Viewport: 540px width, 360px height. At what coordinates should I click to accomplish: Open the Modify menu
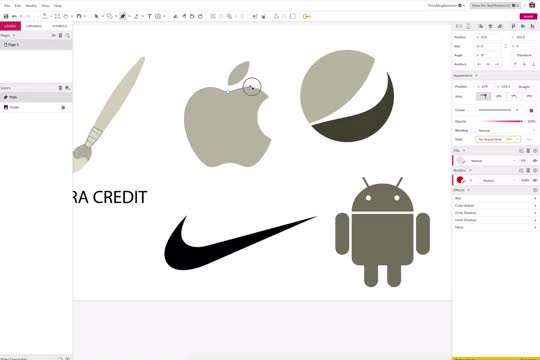pyautogui.click(x=31, y=6)
